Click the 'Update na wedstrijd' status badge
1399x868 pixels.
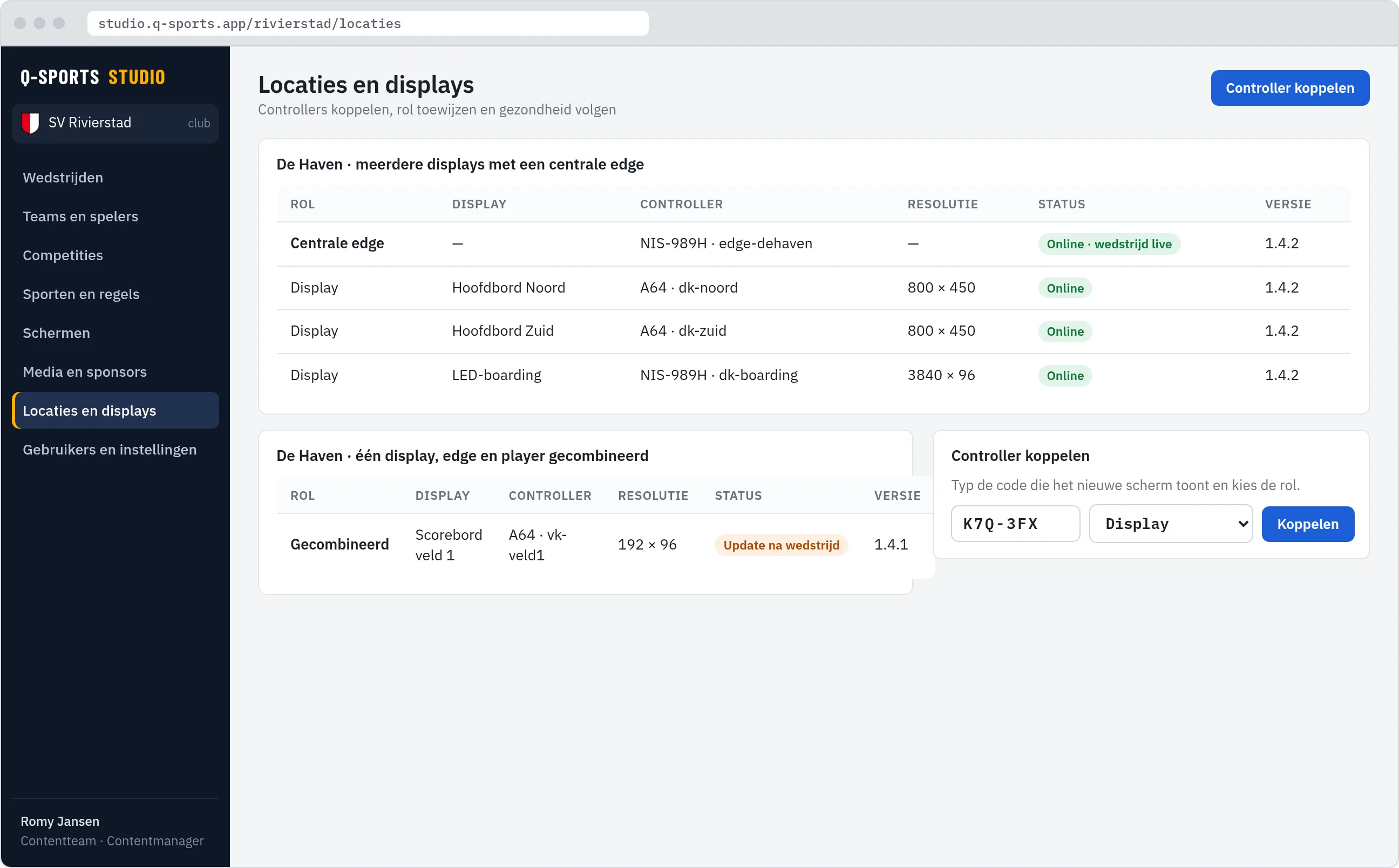tap(781, 545)
